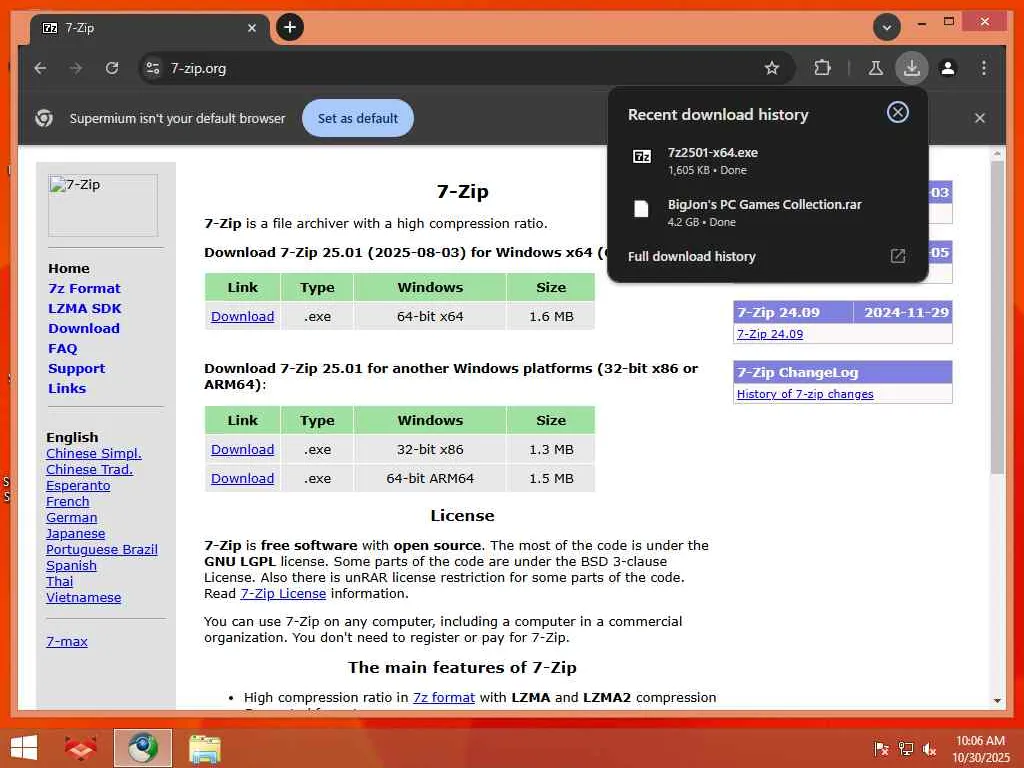Download the 64-bit ARM64 .exe
This screenshot has width=1024, height=768.
point(242,479)
